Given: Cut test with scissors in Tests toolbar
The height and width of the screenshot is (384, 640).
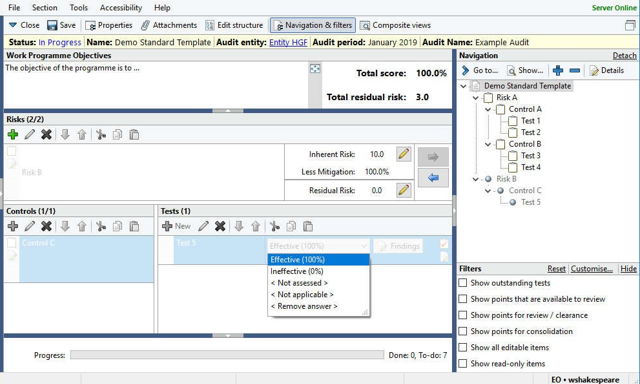Looking at the screenshot, I should (x=275, y=226).
